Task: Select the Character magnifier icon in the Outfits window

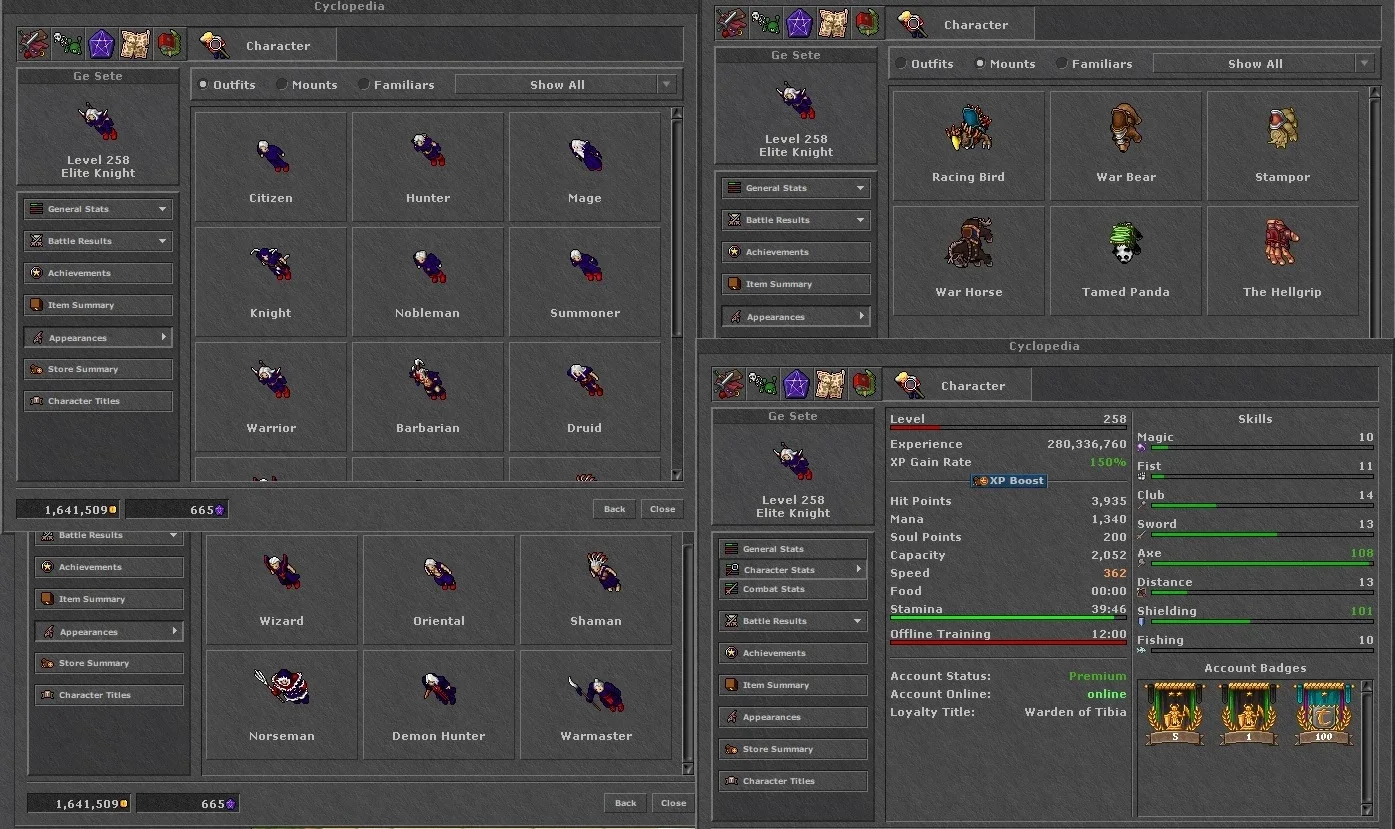Action: click(212, 44)
